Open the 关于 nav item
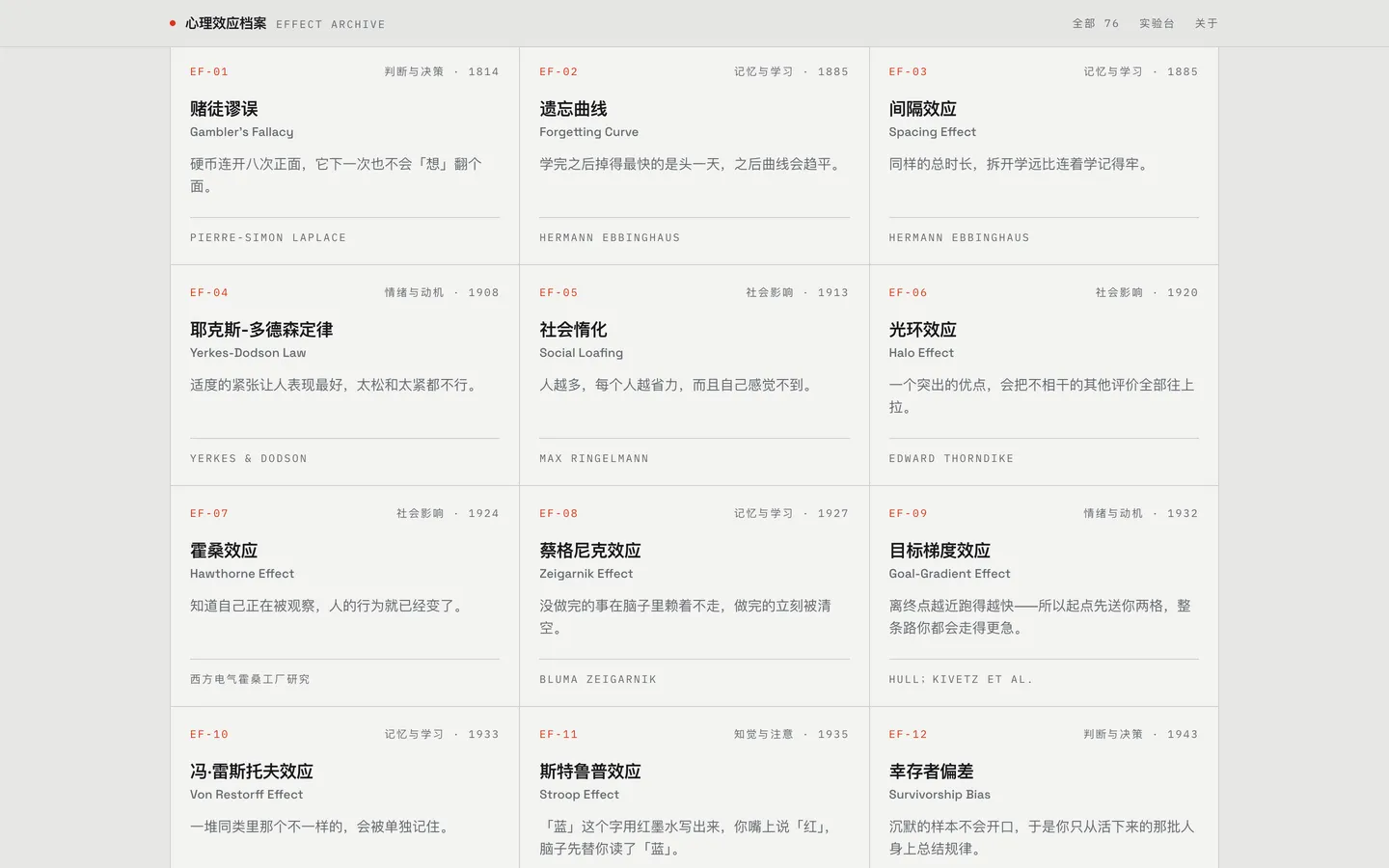The image size is (1389, 868). (1206, 23)
